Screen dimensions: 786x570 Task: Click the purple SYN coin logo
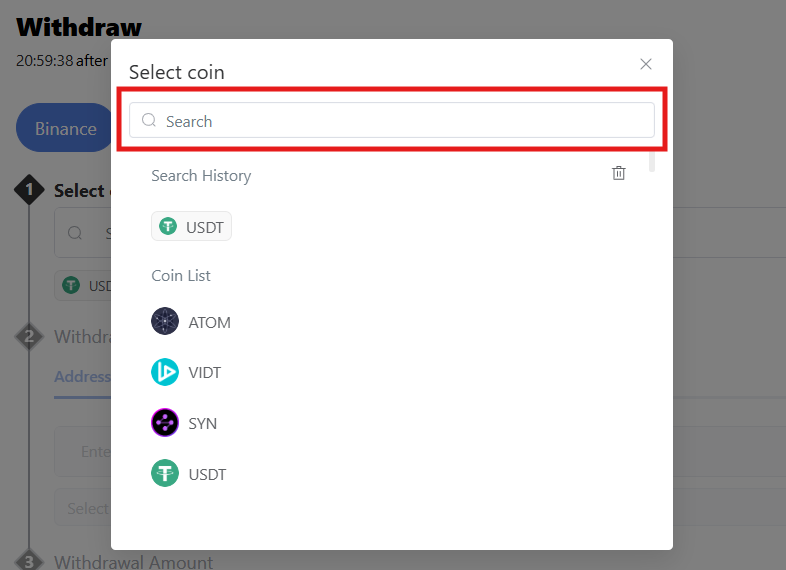coord(165,423)
